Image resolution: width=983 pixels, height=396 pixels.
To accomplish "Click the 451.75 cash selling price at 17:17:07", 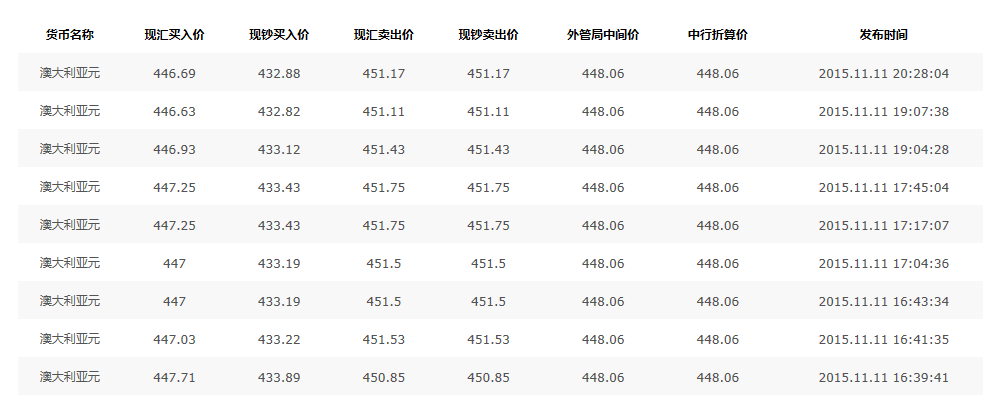I will point(488,226).
